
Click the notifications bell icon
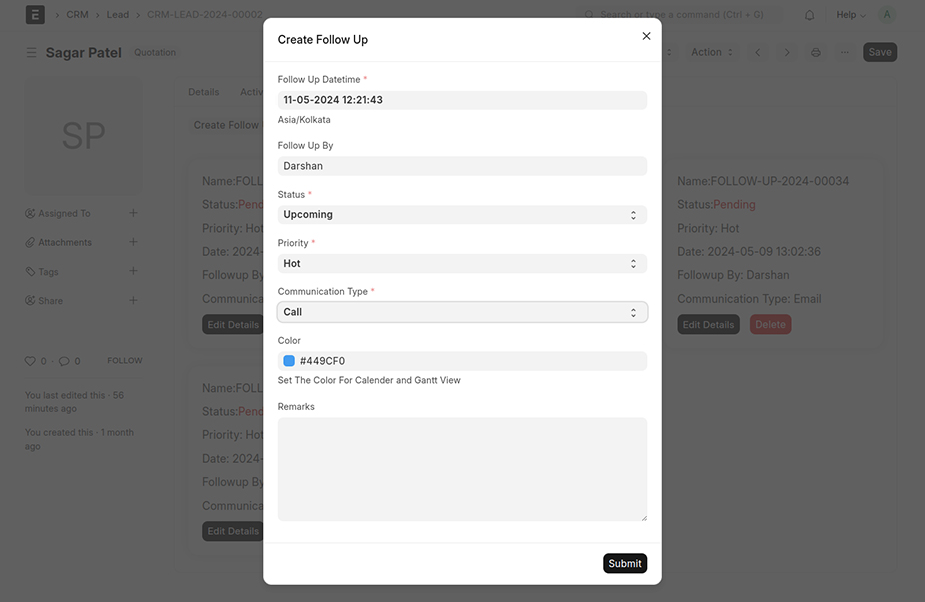810,15
